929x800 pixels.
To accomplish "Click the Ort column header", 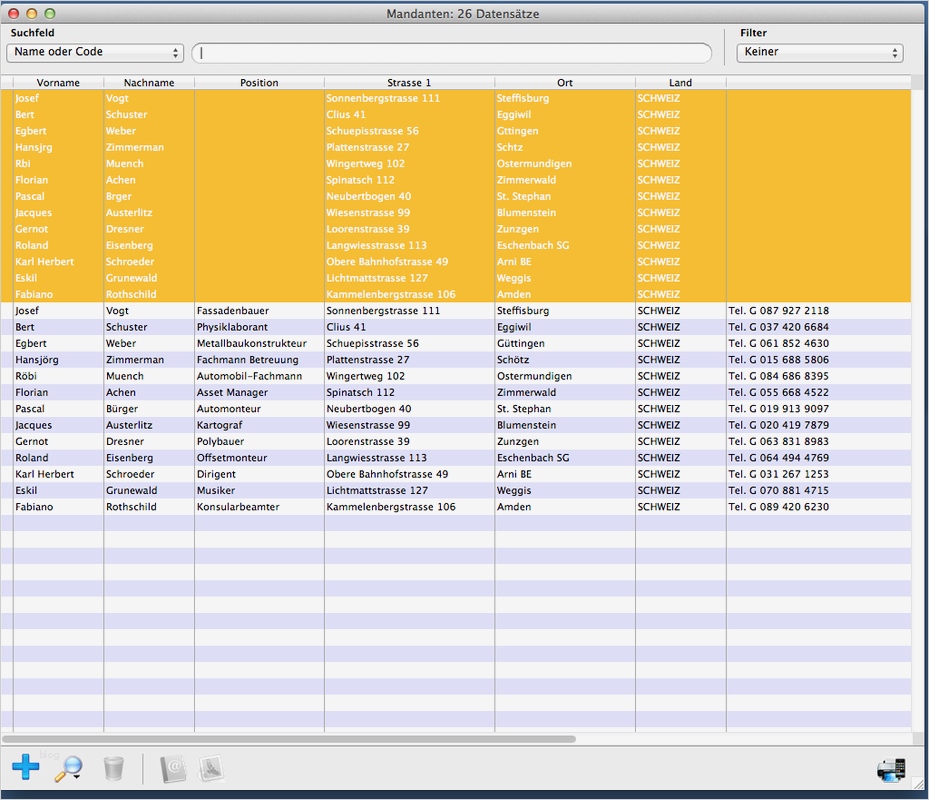I will pos(565,83).
